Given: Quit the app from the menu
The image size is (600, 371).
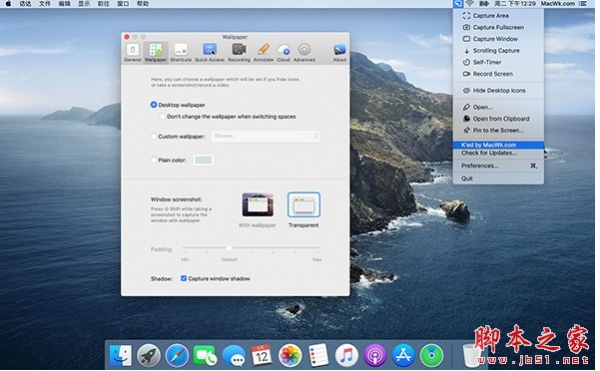Looking at the screenshot, I should click(498, 178).
